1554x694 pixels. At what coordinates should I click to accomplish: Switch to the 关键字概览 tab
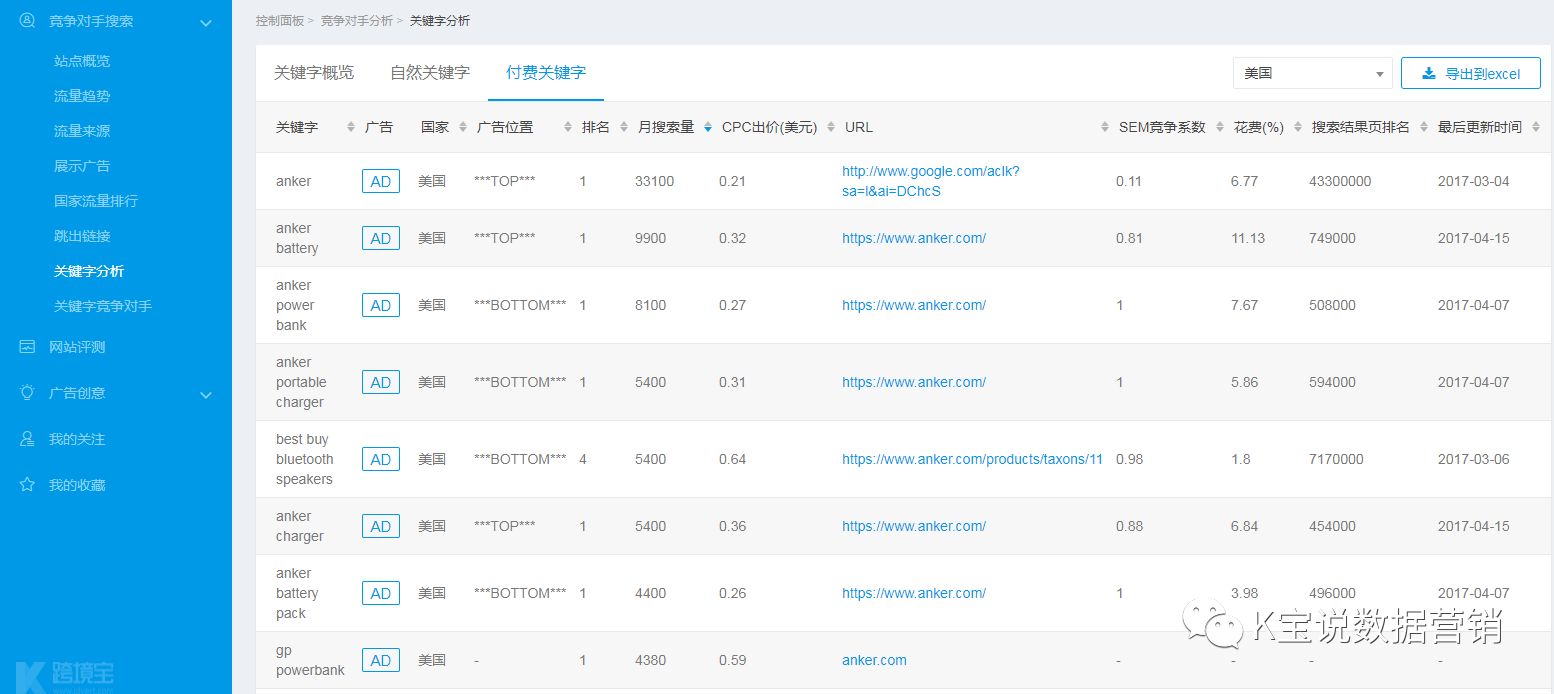tap(314, 73)
